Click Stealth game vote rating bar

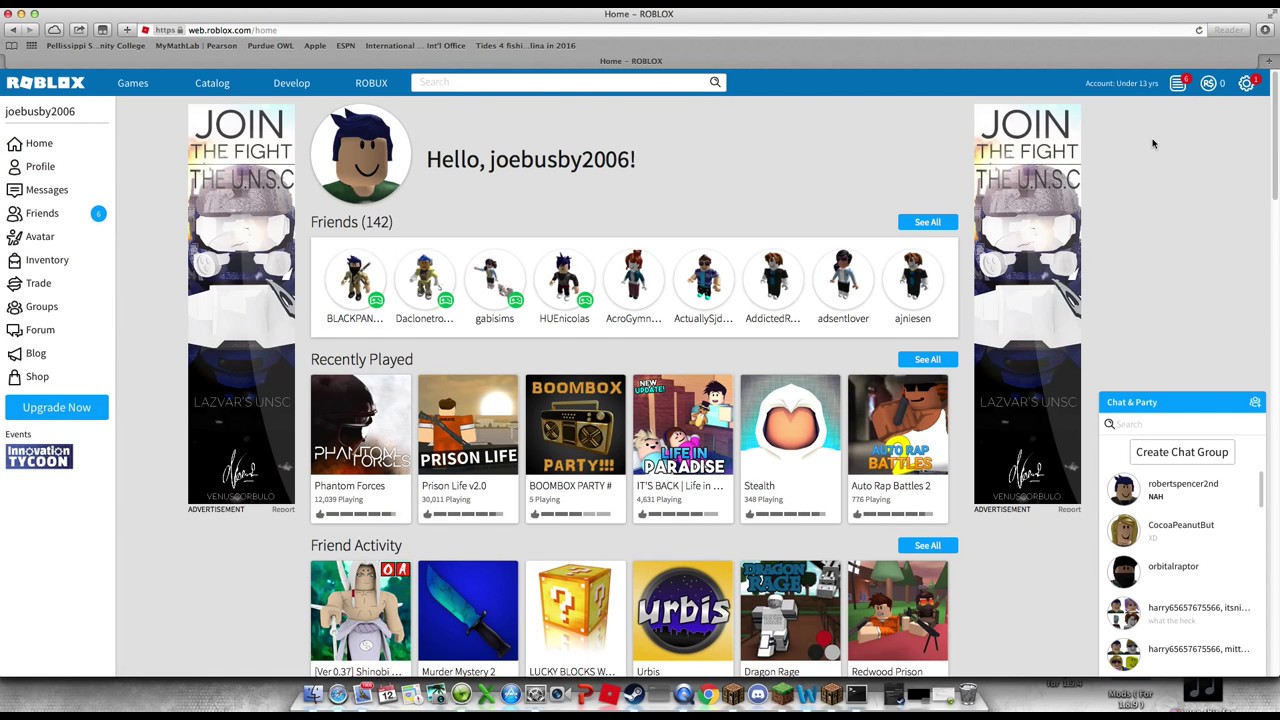(x=791, y=514)
